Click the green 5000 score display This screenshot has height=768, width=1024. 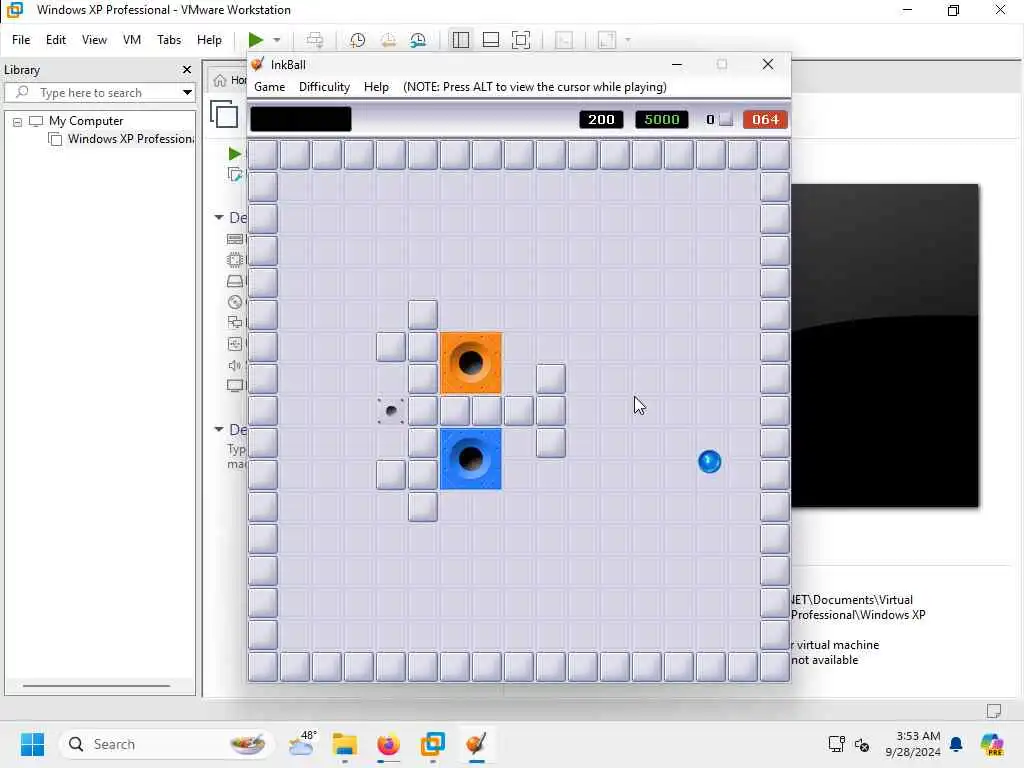tap(662, 120)
